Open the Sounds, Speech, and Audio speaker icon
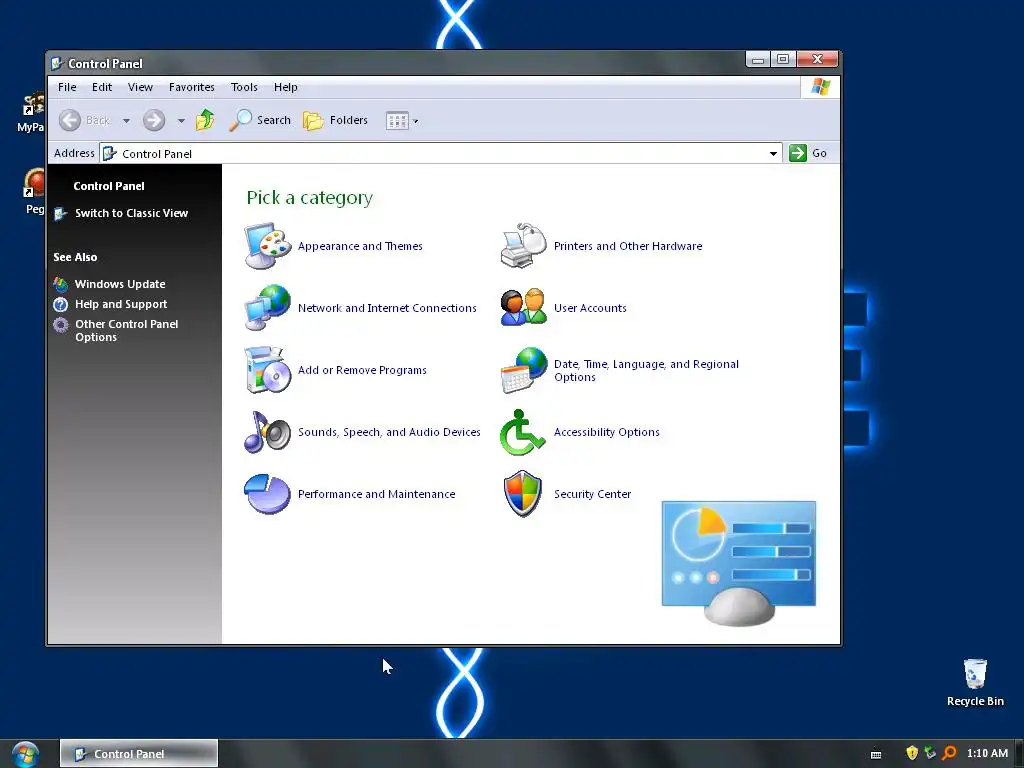Viewport: 1024px width, 768px height. pyautogui.click(x=267, y=432)
